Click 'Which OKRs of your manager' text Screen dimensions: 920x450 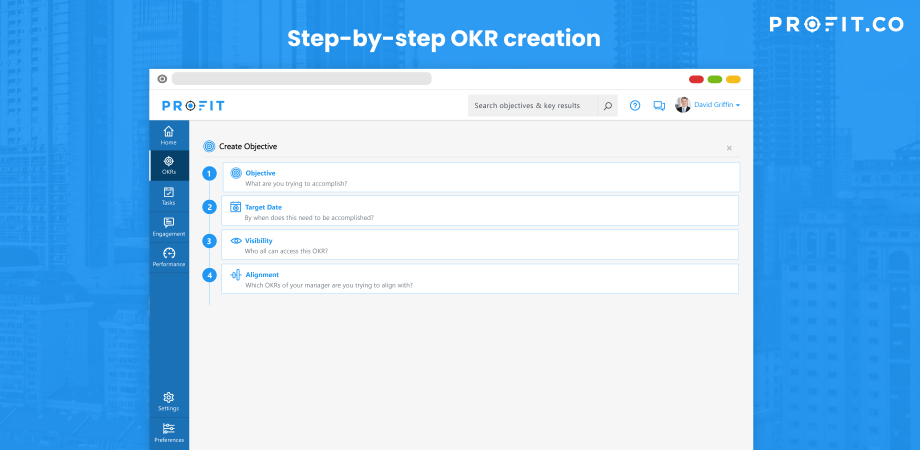(x=288, y=286)
